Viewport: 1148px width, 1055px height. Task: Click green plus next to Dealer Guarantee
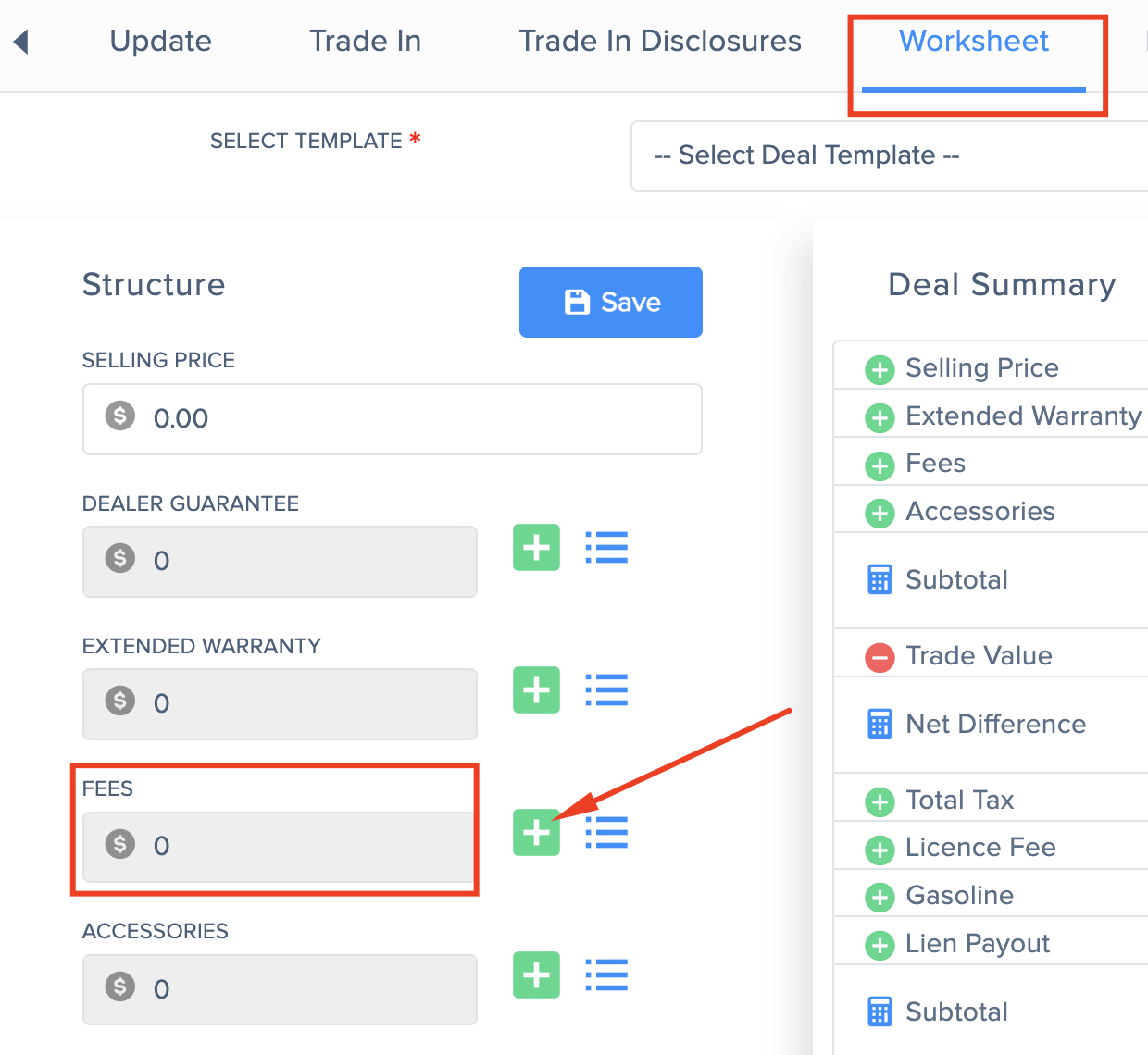tap(537, 547)
